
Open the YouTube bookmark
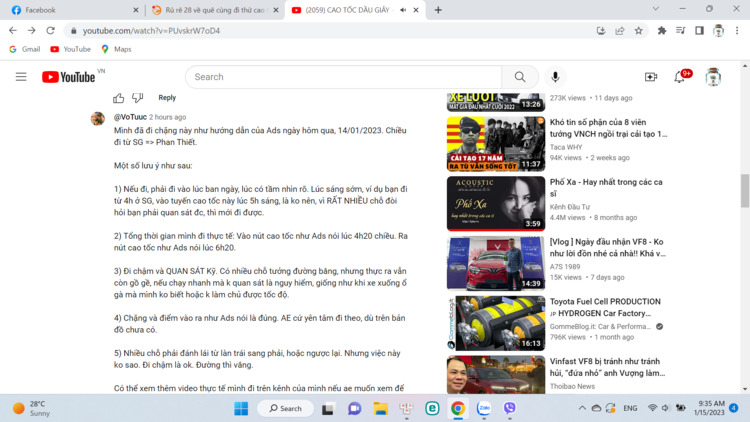point(71,49)
